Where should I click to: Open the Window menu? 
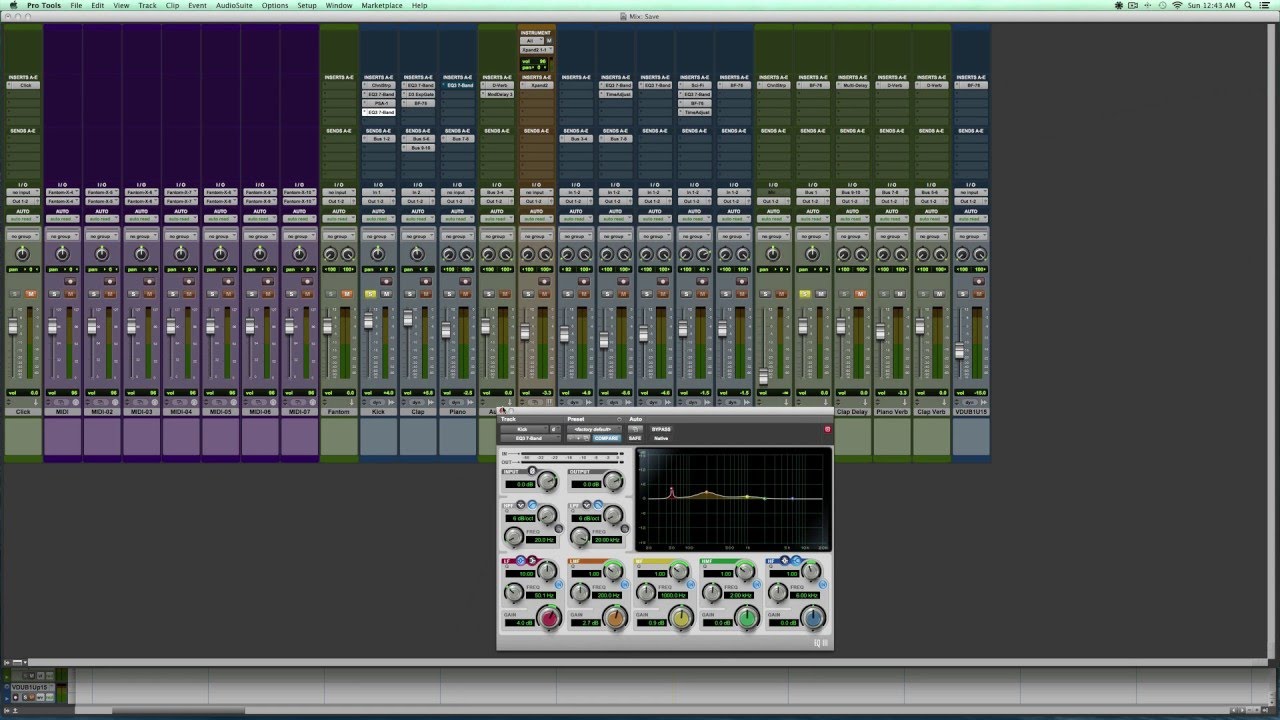coord(339,5)
